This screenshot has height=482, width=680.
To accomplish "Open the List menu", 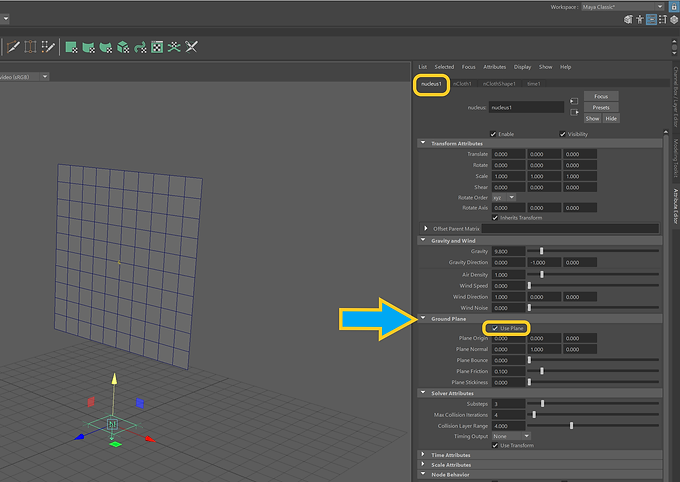I will coord(422,67).
